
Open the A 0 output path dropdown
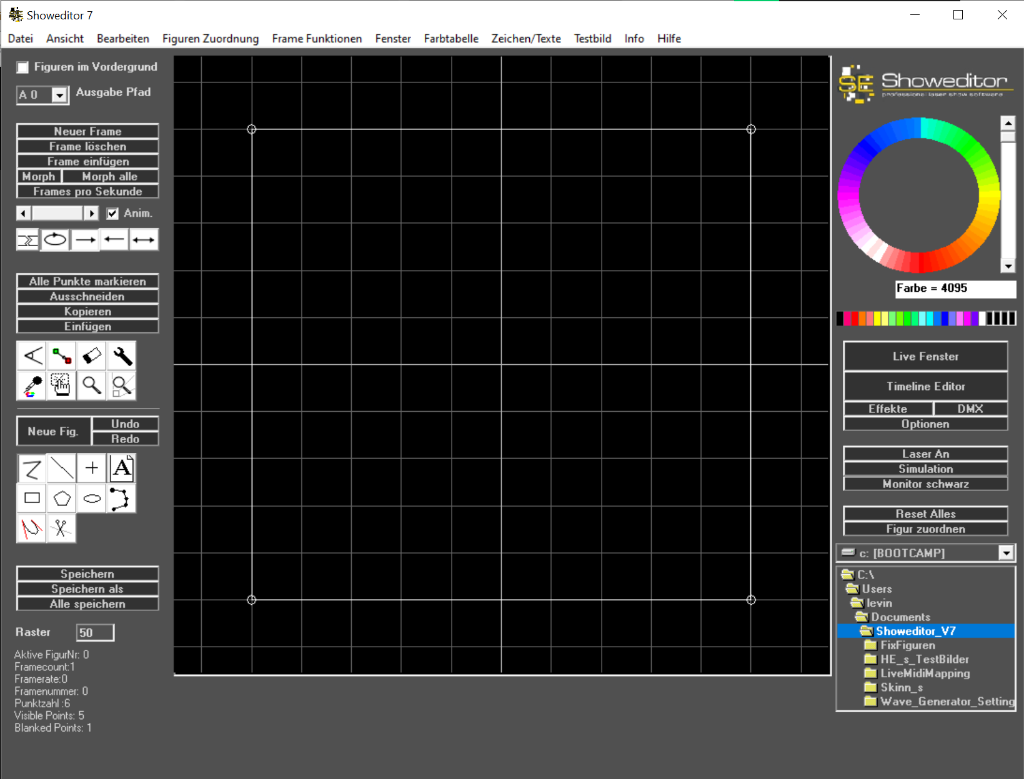coord(59,95)
